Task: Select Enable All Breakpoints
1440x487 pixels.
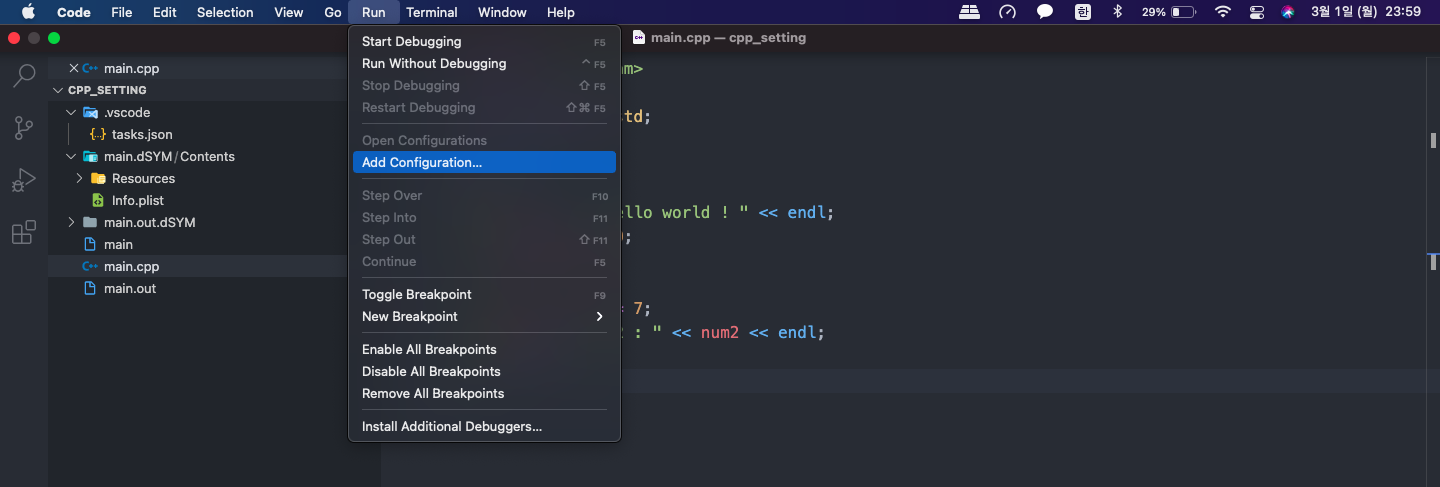Action: 484,350
